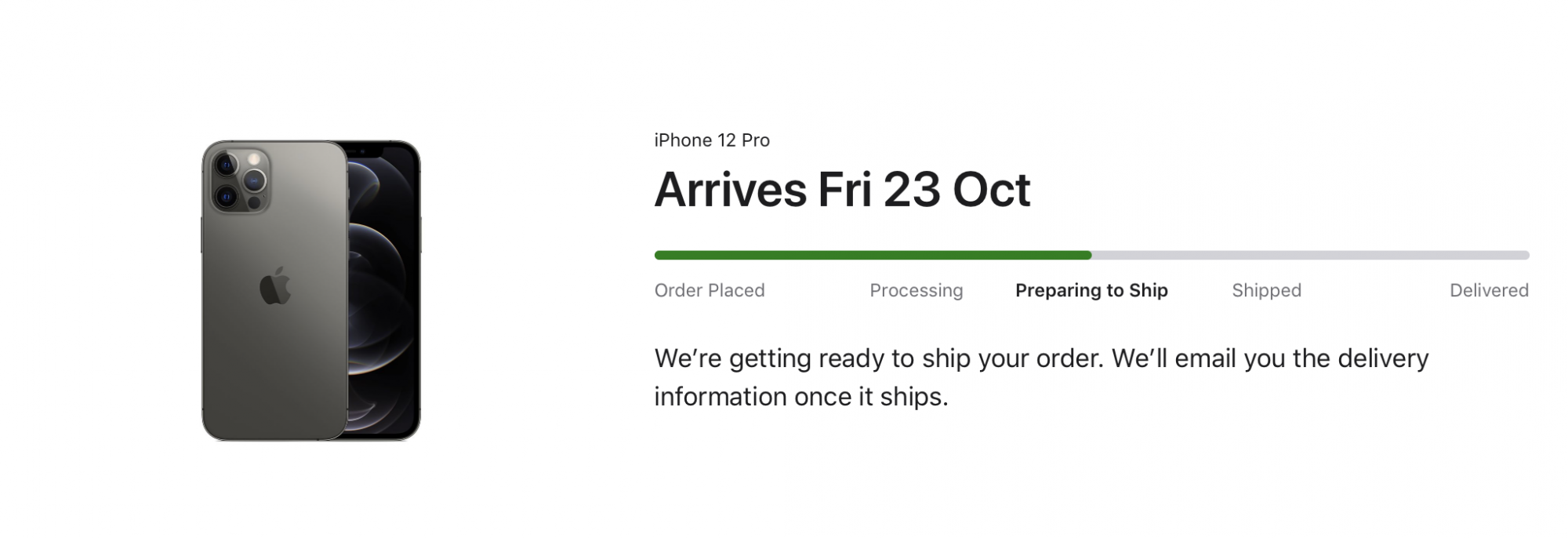Click the gray remaining part of the progress bar

click(1309, 255)
